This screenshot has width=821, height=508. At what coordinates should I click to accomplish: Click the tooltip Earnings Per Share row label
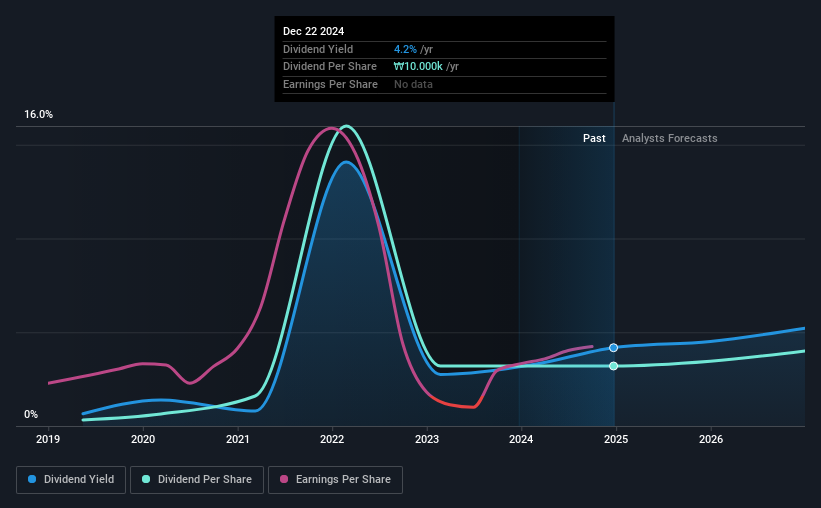click(330, 84)
